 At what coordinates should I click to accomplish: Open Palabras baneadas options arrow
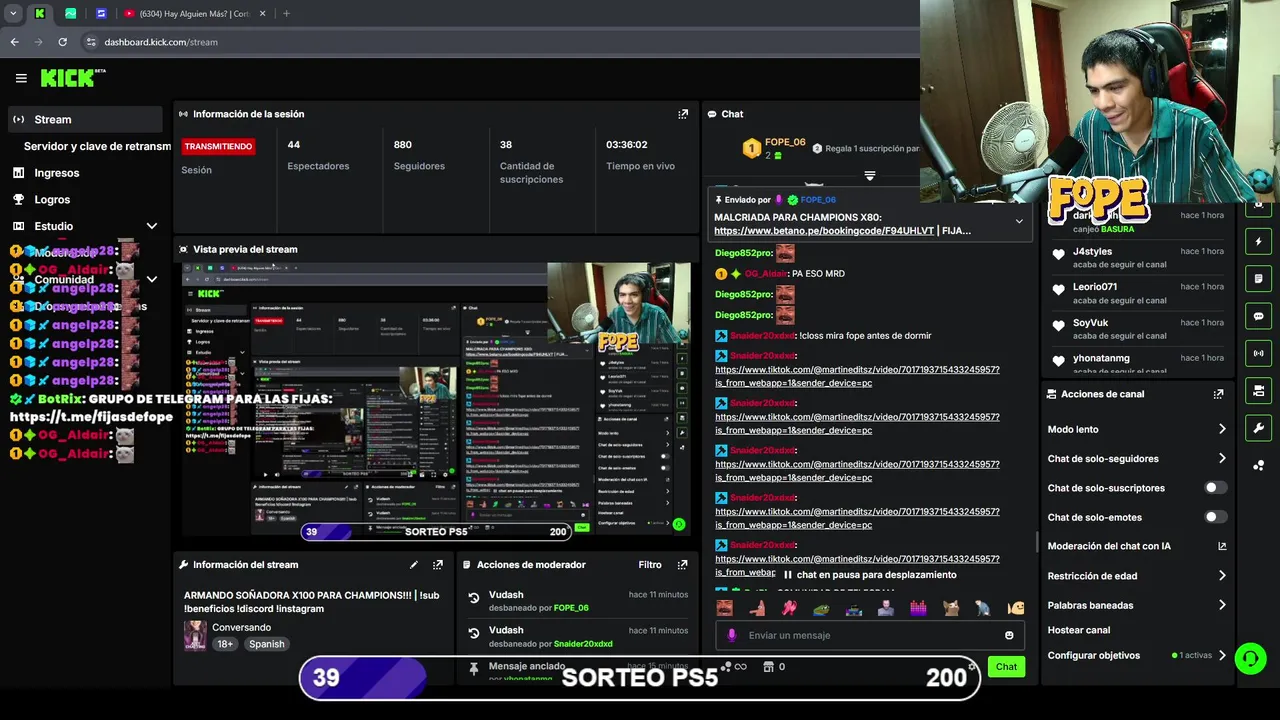[1222, 605]
